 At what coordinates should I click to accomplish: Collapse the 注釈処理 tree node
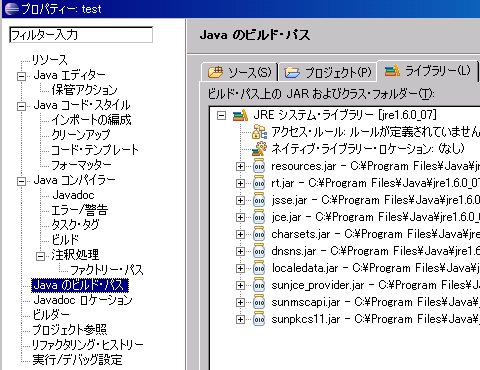click(x=40, y=256)
